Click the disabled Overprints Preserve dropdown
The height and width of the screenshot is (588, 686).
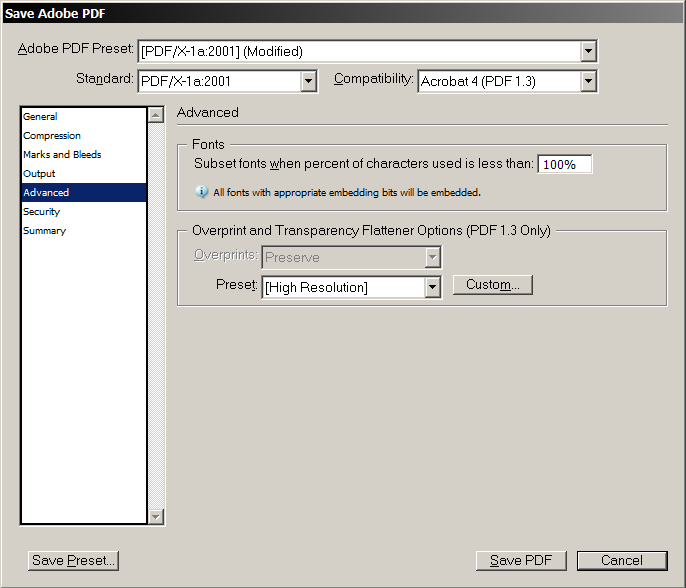[x=351, y=257]
